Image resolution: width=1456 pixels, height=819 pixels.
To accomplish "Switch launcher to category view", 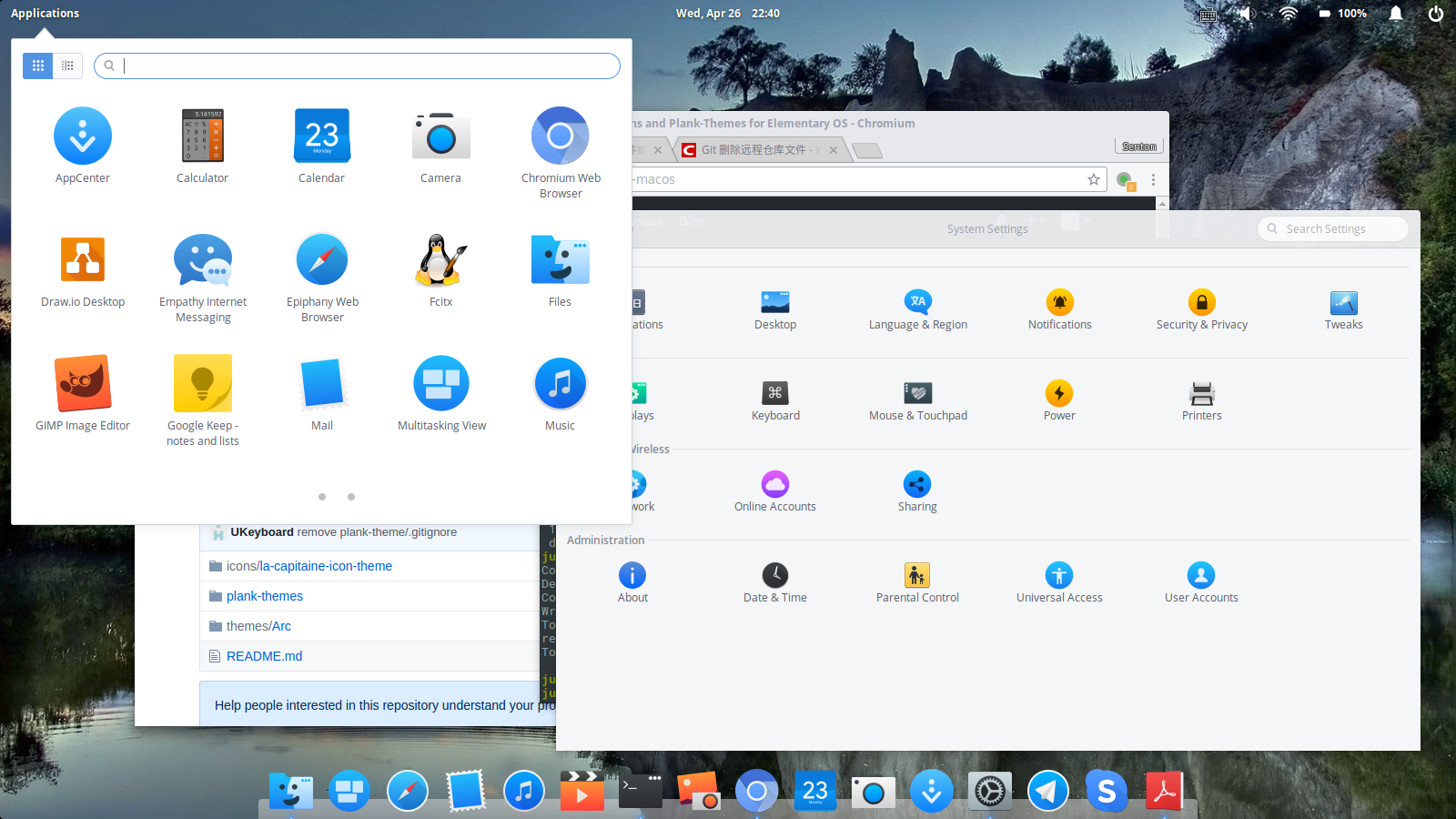I will coord(67,66).
